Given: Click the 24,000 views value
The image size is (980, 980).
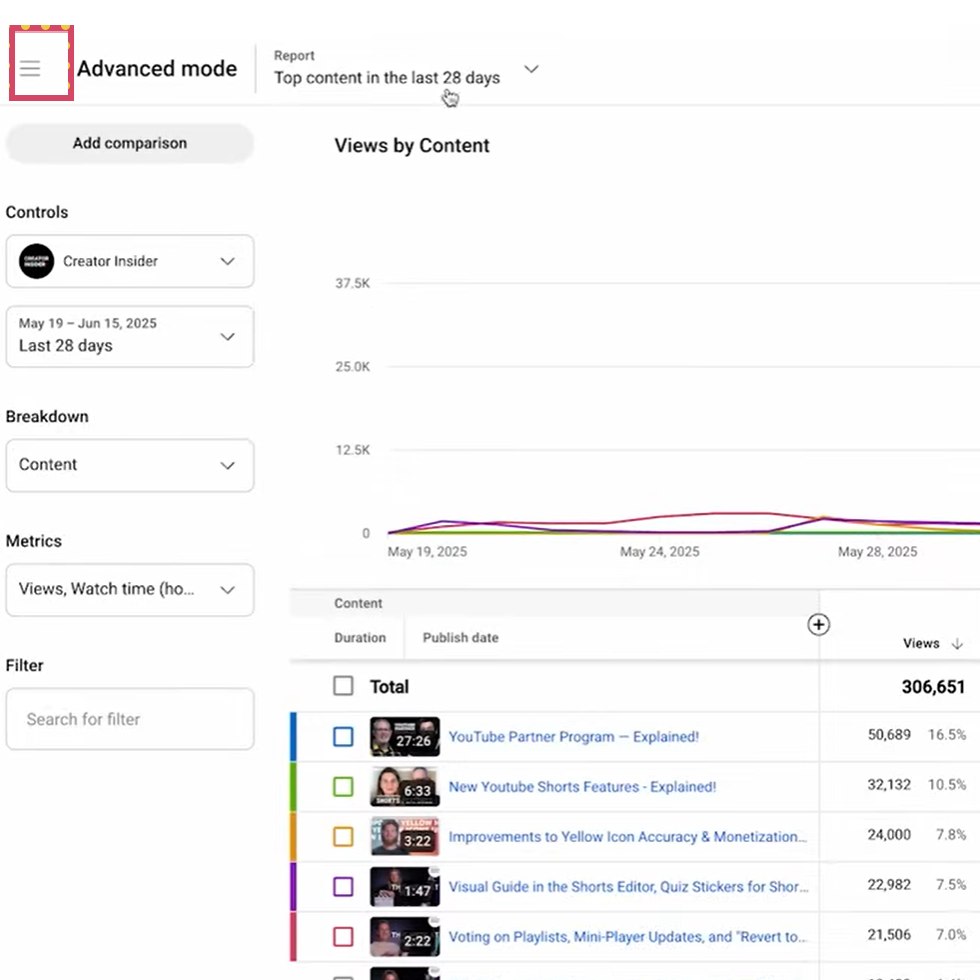Looking at the screenshot, I should coord(889,834).
